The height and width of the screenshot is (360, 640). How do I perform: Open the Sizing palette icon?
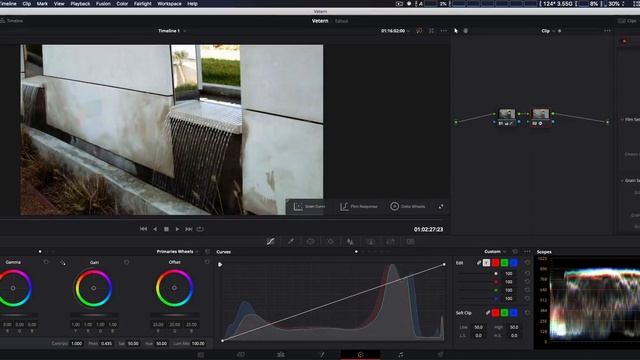point(390,242)
